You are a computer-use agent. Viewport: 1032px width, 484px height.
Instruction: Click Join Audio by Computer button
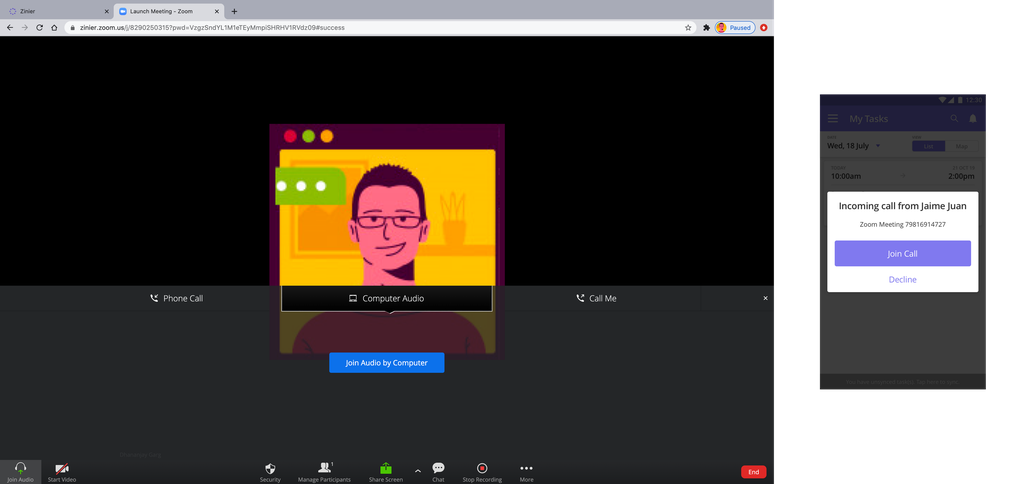(386, 363)
